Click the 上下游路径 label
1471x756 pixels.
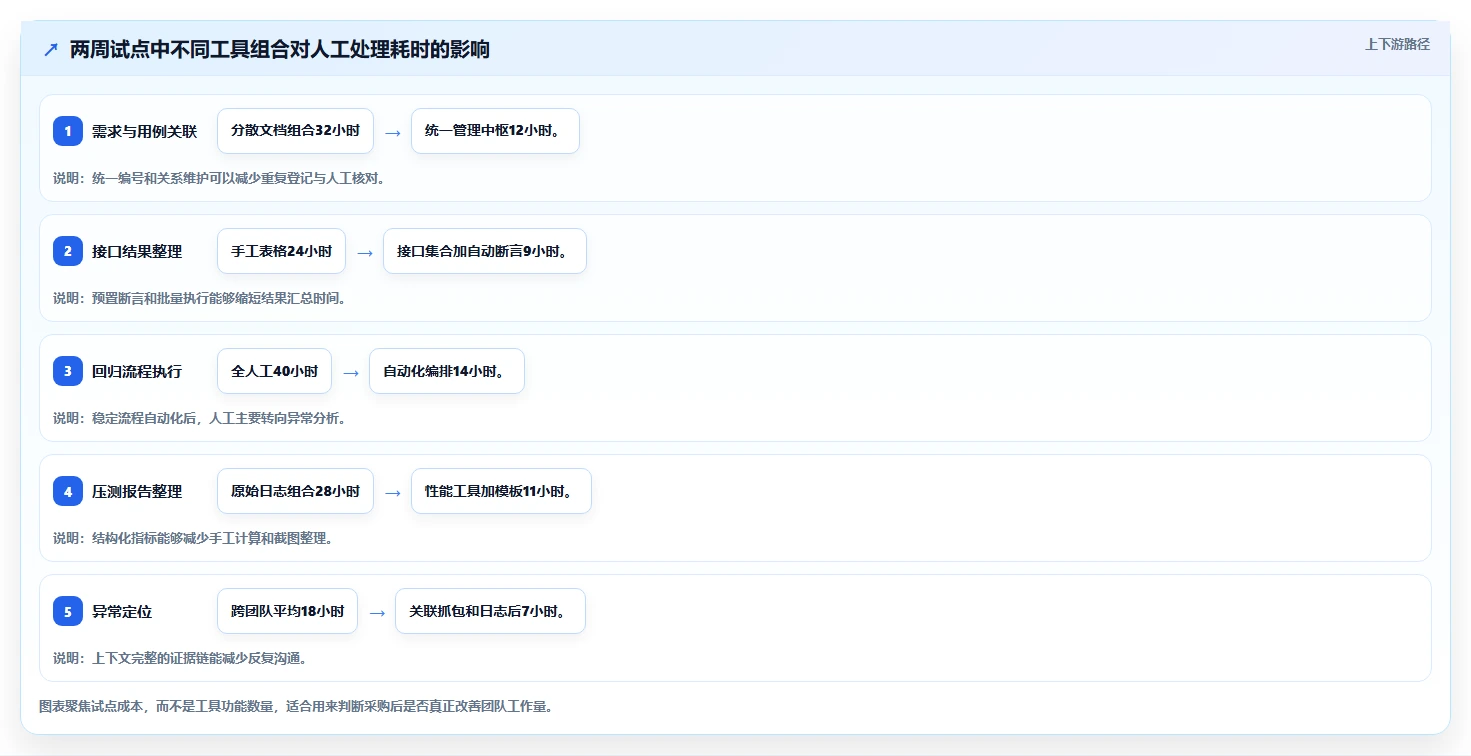pyautogui.click(x=1397, y=44)
